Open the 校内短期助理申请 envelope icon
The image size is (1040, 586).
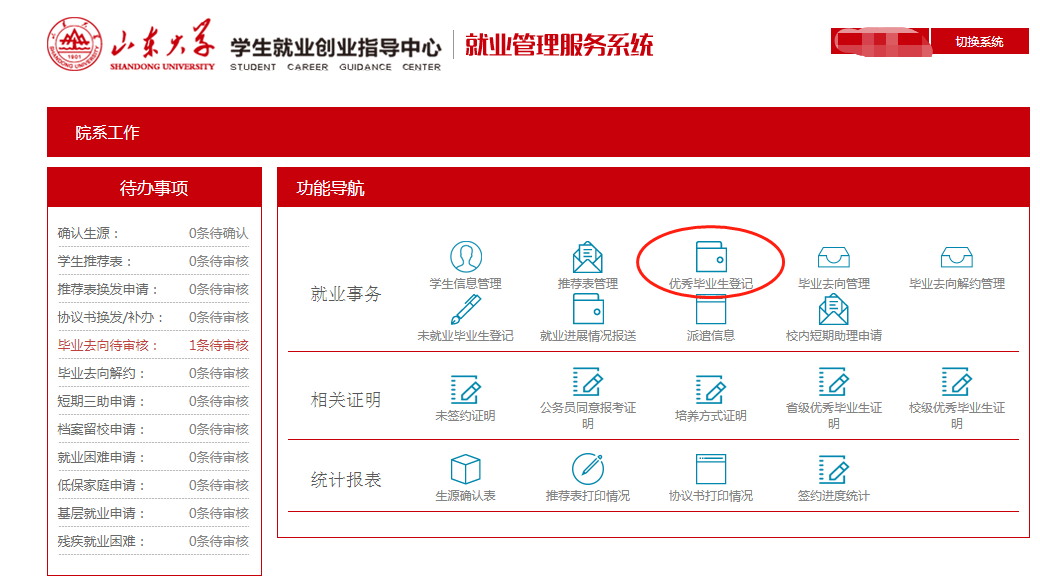point(833,310)
